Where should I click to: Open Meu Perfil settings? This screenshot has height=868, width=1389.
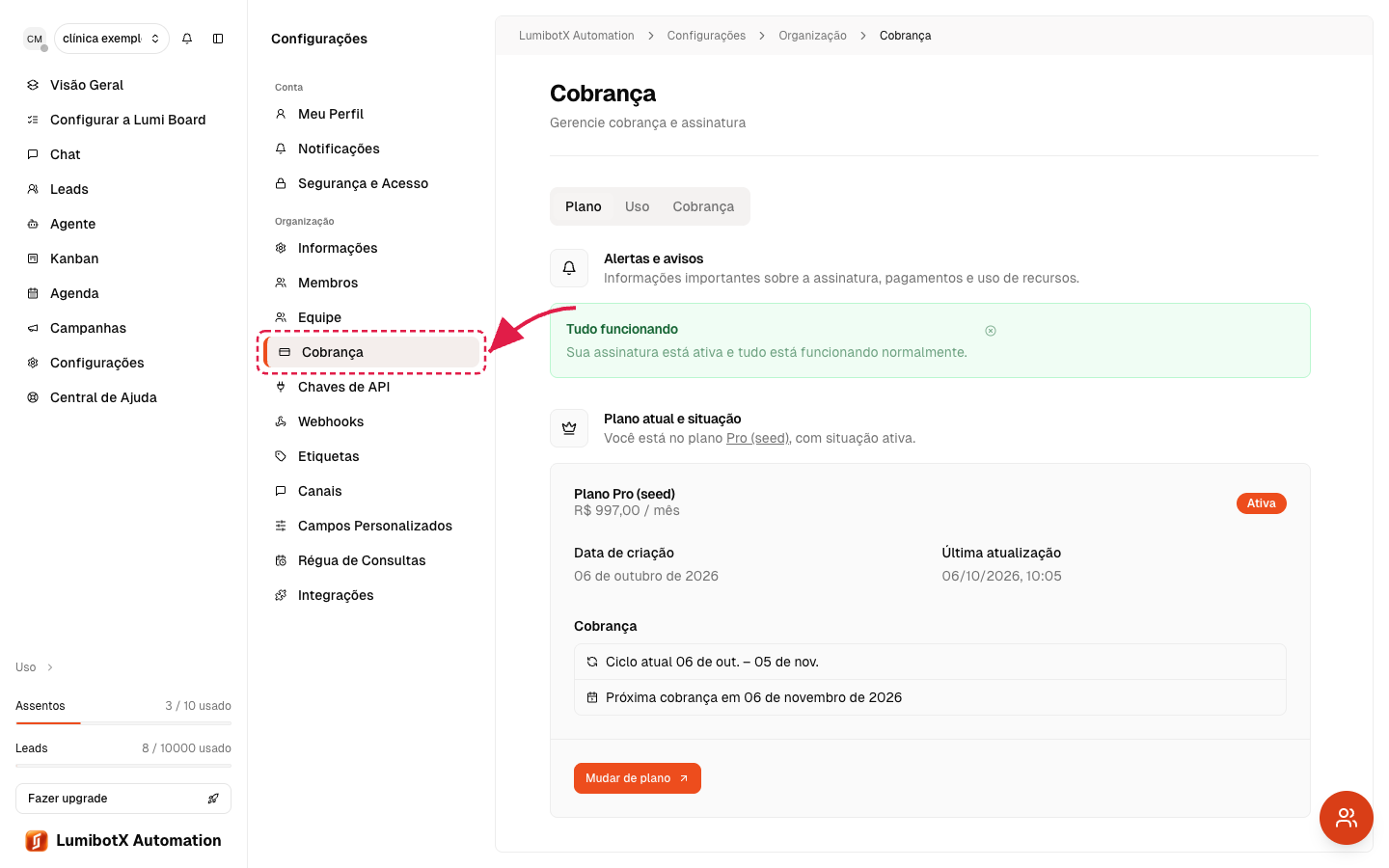pos(371,114)
